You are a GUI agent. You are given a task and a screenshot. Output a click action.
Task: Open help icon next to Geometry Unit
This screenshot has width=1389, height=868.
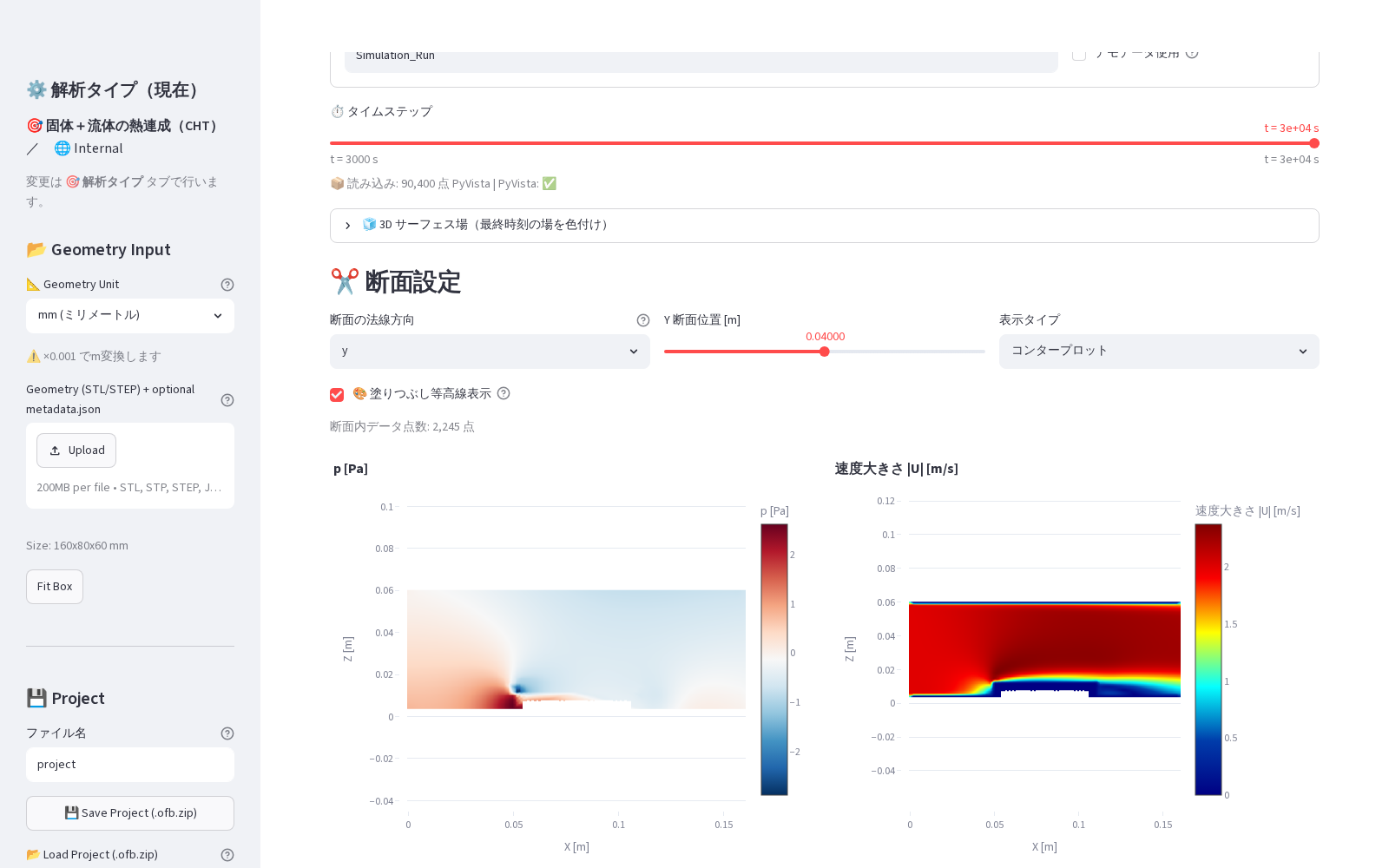[227, 285]
